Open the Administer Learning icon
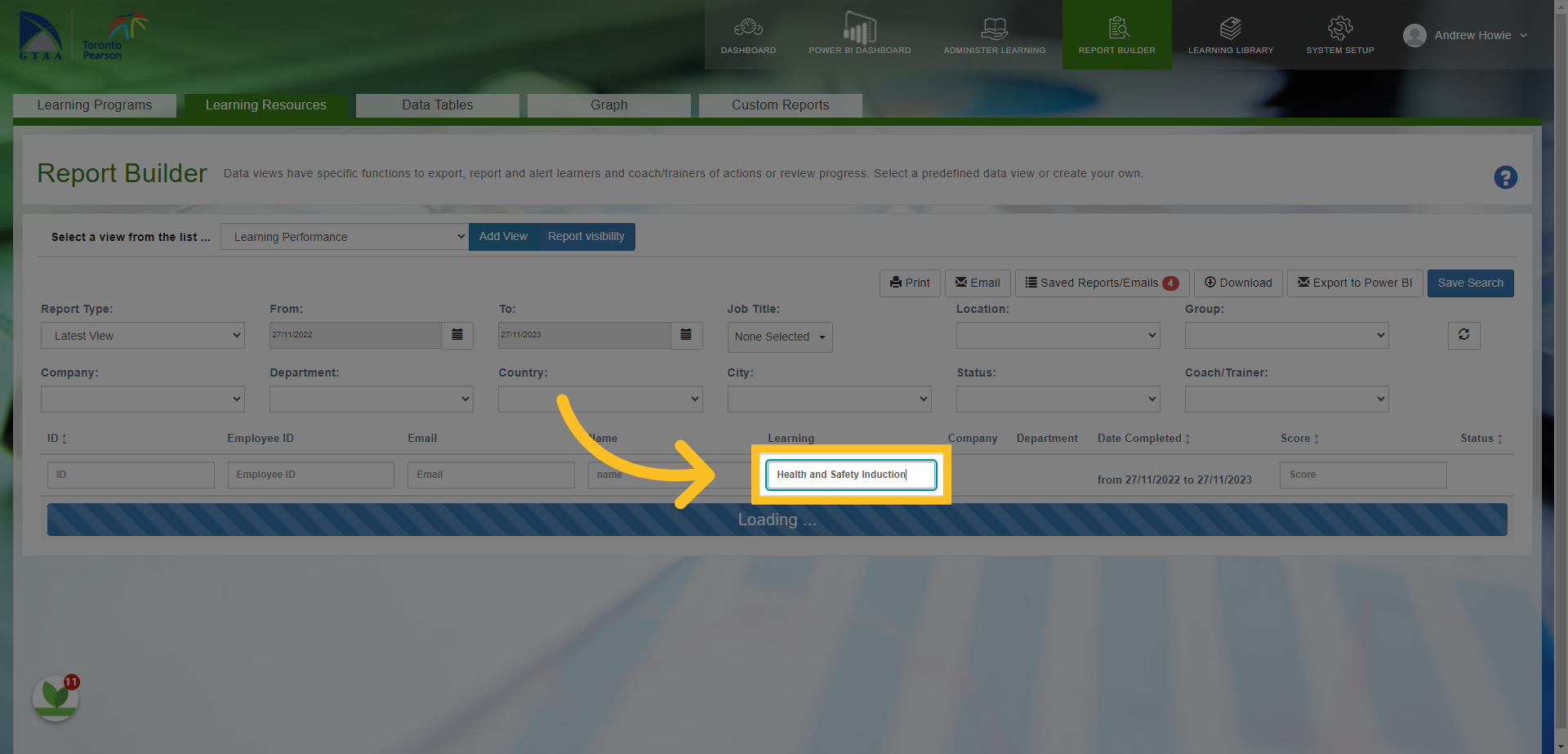 click(x=994, y=29)
